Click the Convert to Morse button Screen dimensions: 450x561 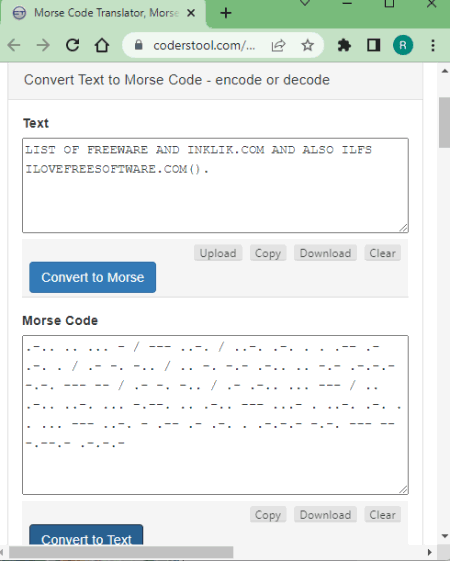coord(93,277)
